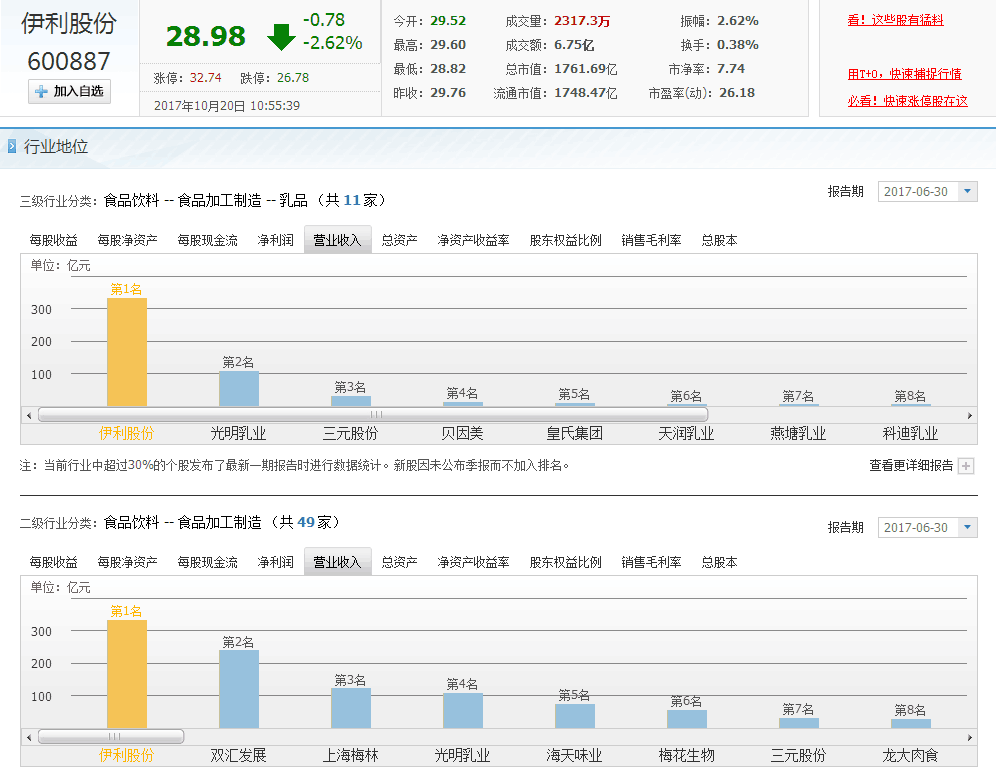Click 查看更详细报告 text link
This screenshot has width=996, height=769.
(912, 465)
